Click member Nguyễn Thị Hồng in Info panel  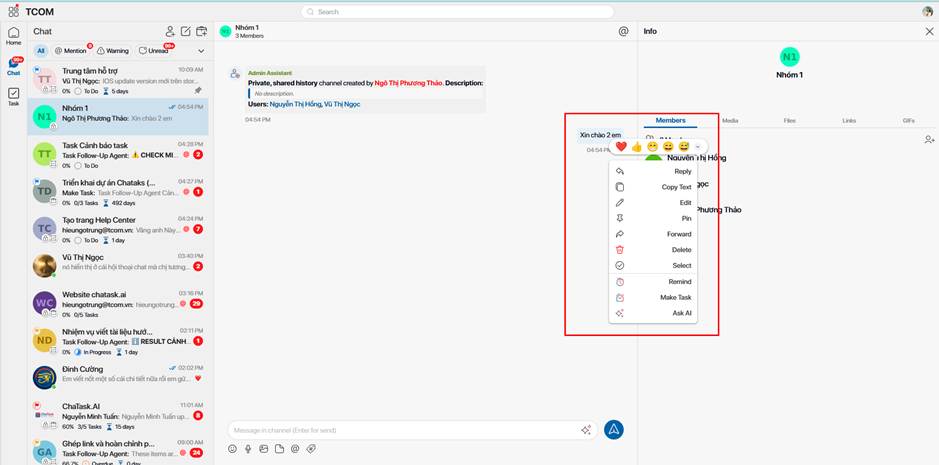coord(696,158)
